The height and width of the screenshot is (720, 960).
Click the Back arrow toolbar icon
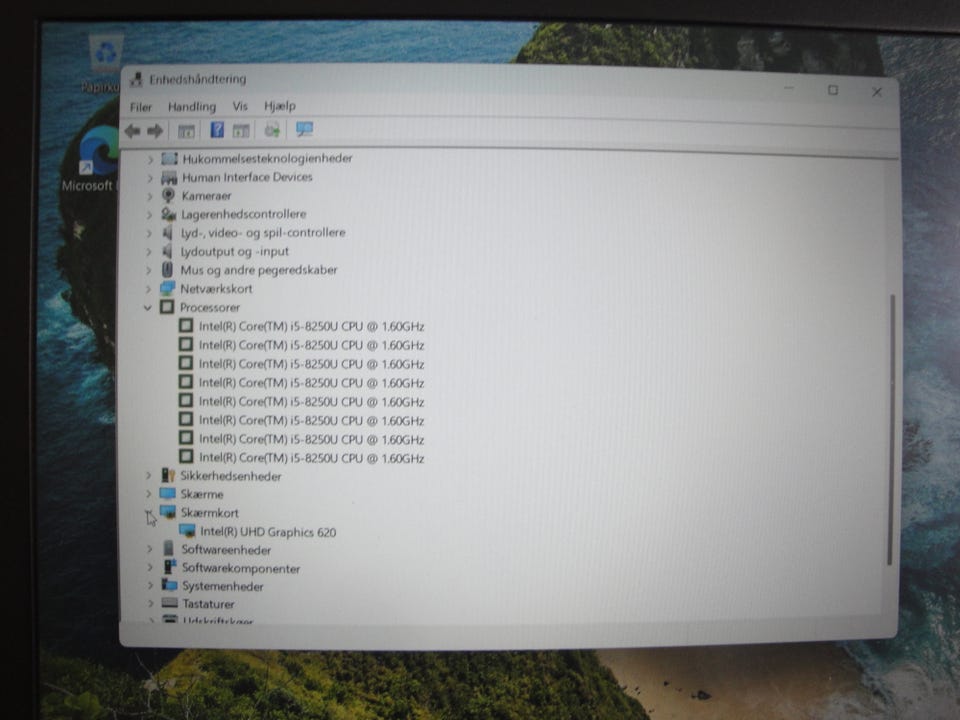pyautogui.click(x=132, y=130)
